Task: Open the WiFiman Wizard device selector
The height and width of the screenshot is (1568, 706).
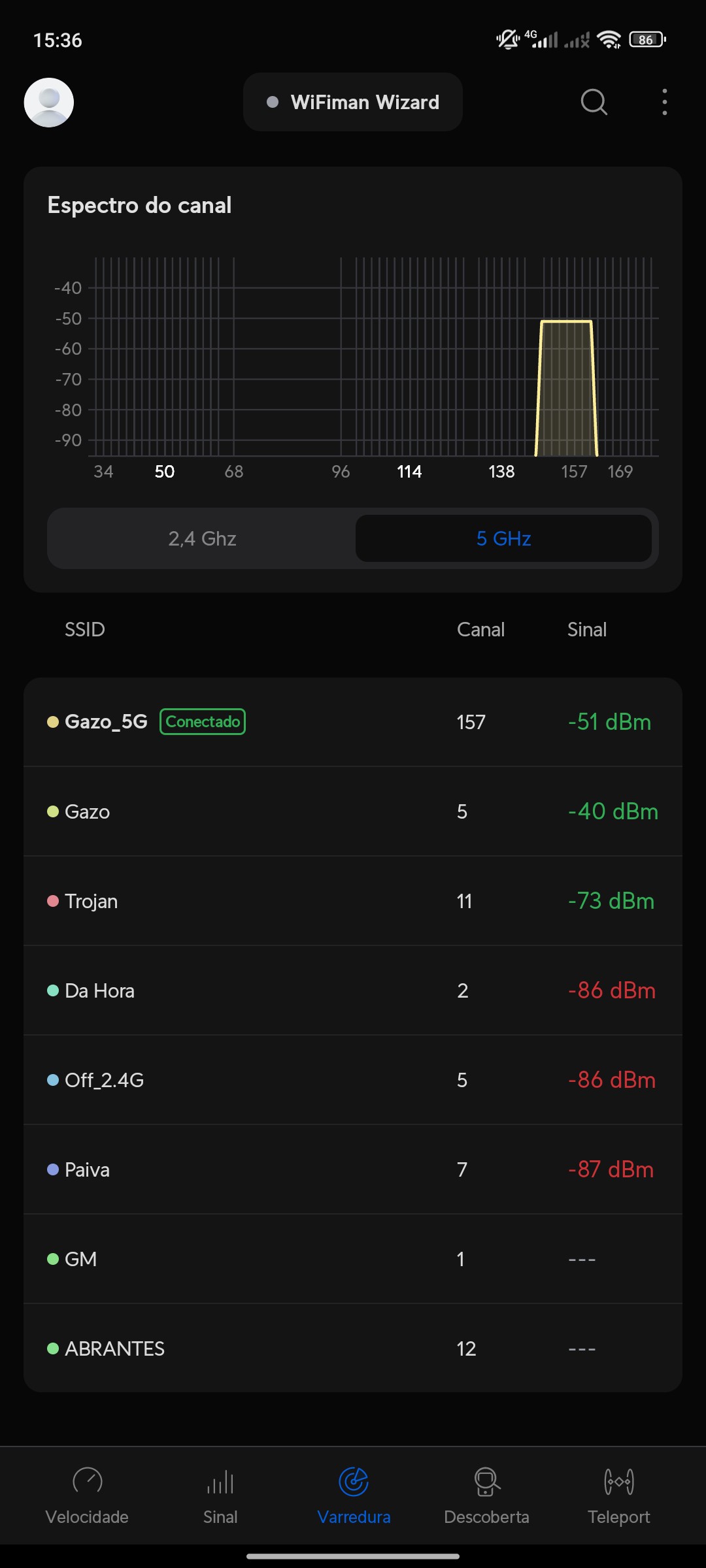Action: tap(353, 102)
